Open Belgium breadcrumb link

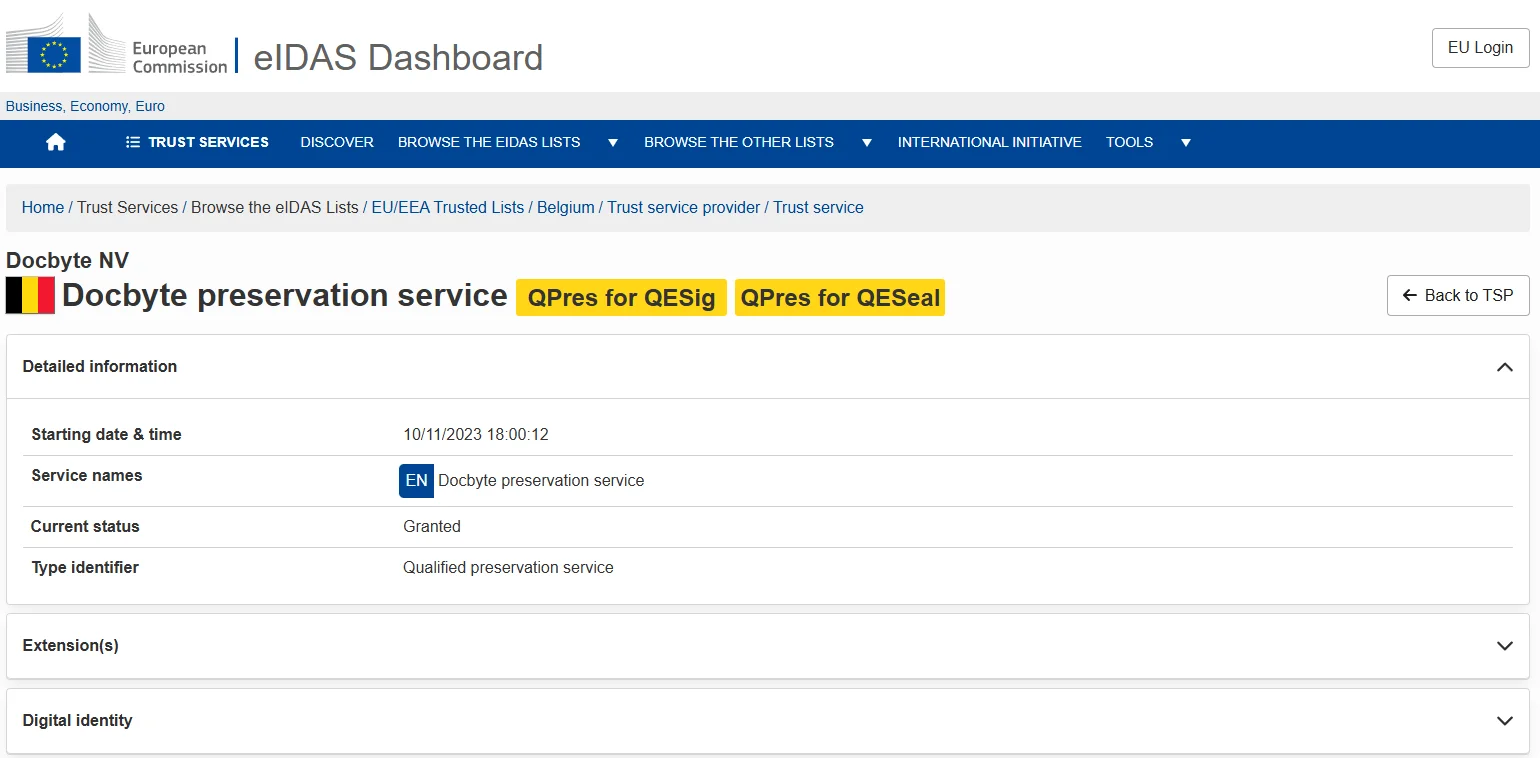(x=566, y=208)
